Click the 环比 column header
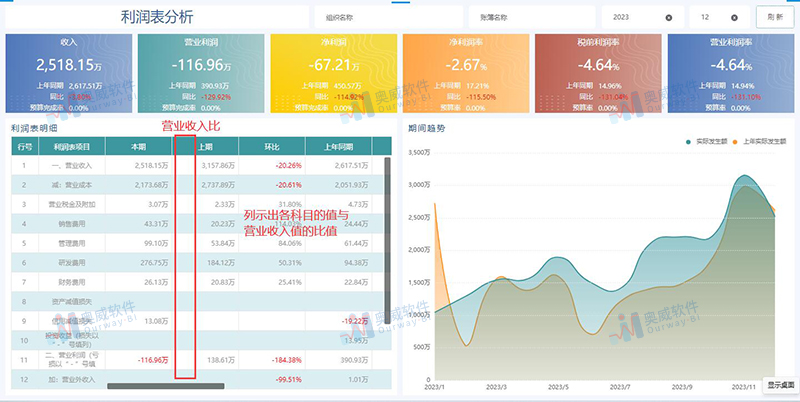The image size is (800, 402). (x=272, y=147)
